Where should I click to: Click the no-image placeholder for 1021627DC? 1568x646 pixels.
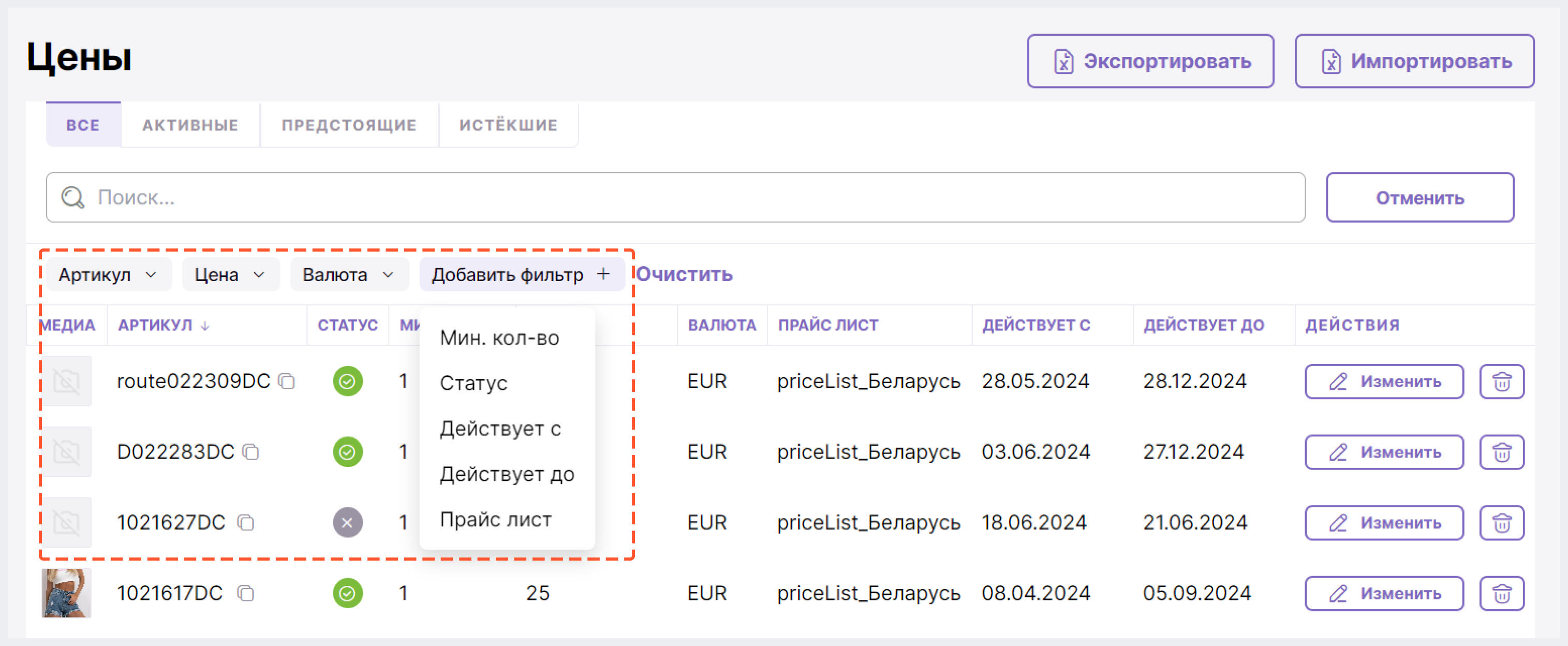coord(66,522)
